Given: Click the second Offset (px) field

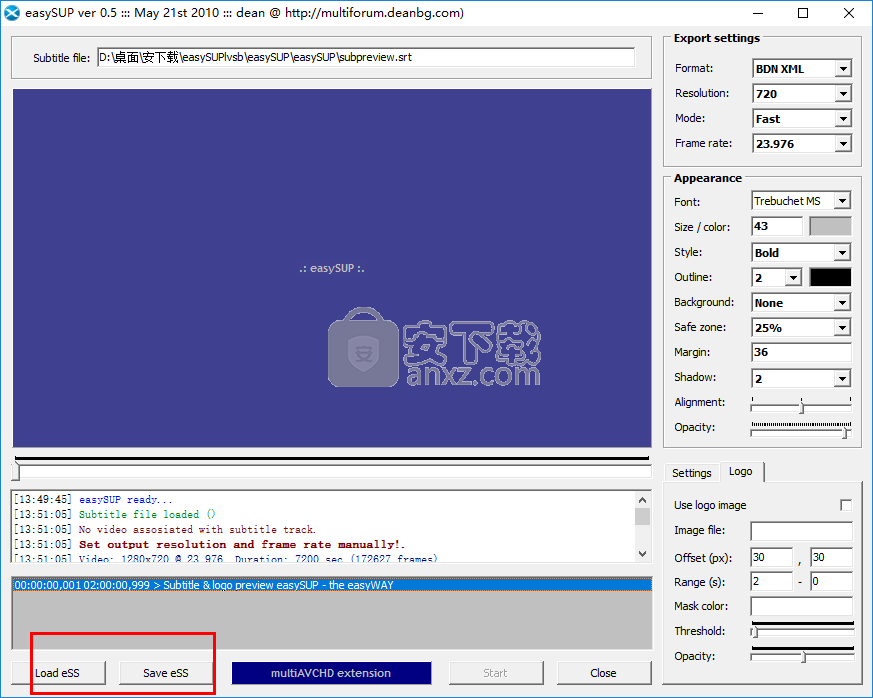Looking at the screenshot, I should tap(831, 557).
